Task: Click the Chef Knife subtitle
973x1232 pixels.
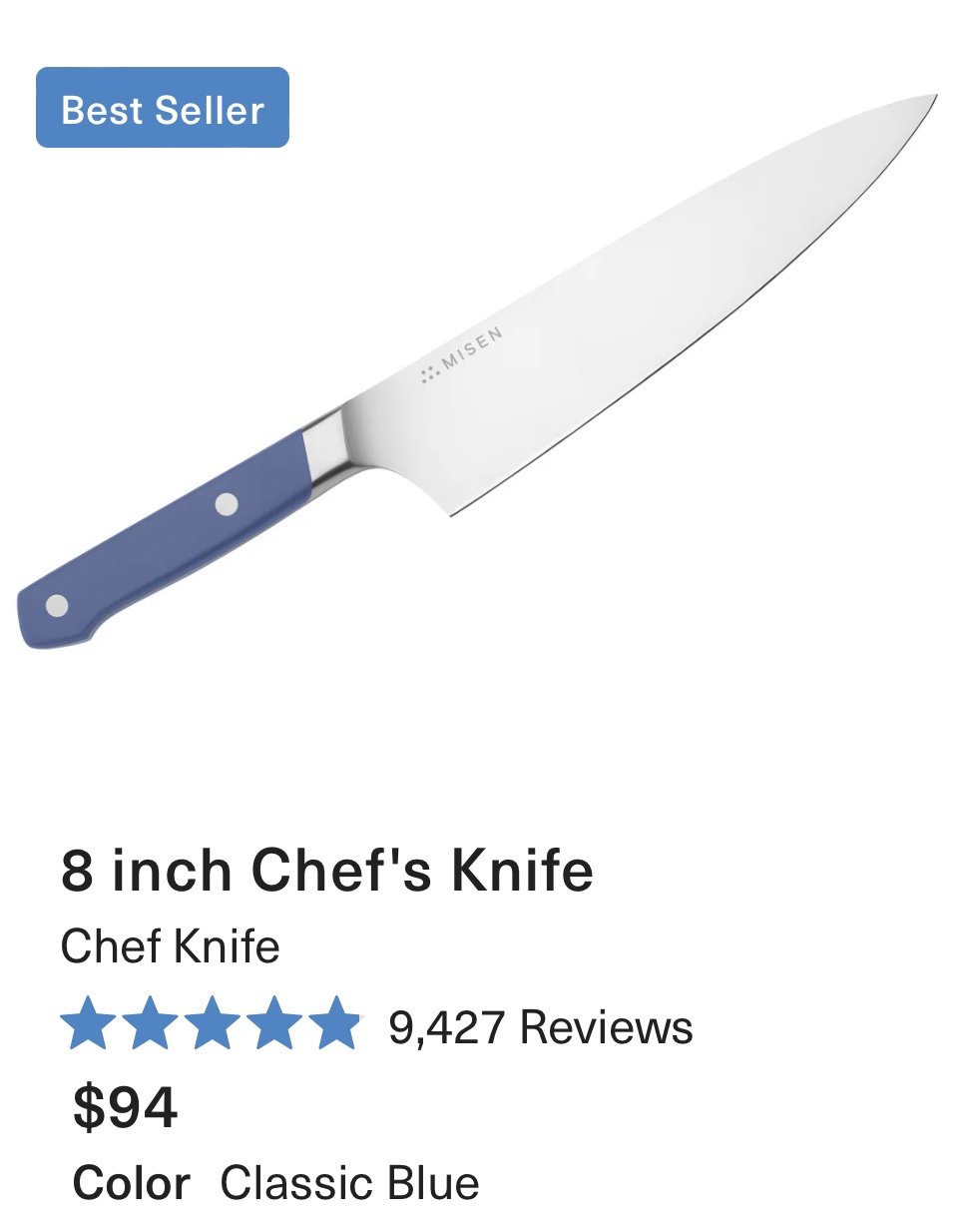Action: pos(170,946)
